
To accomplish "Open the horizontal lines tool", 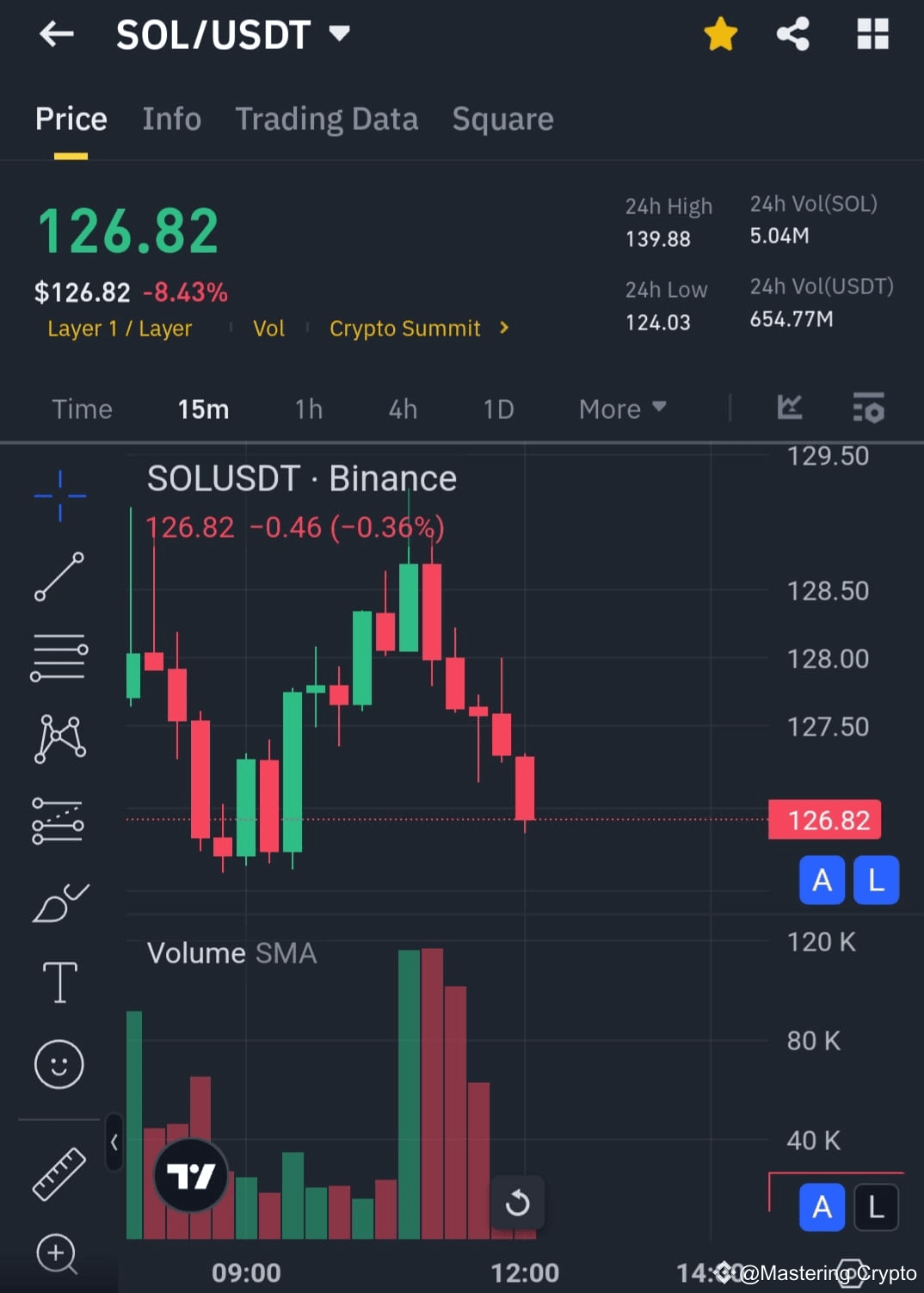I will tap(59, 657).
